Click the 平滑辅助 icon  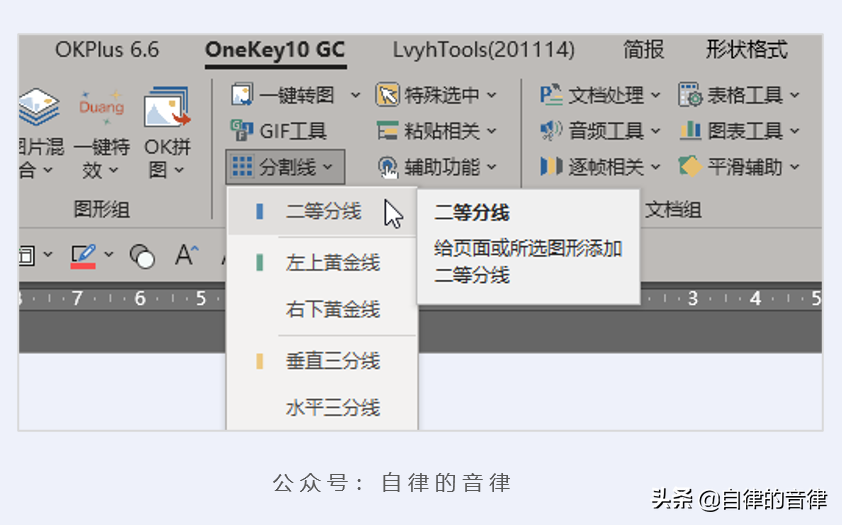[690, 166]
